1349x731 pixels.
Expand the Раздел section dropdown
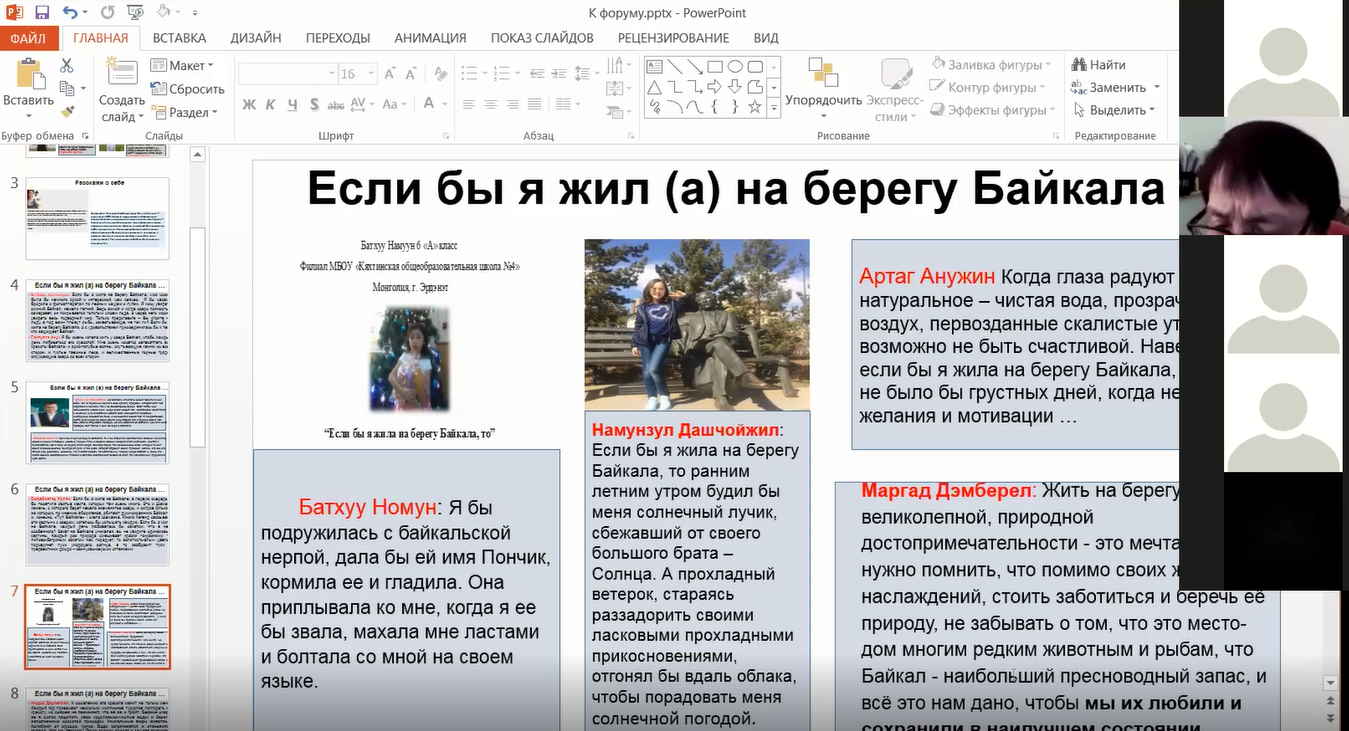[x=184, y=113]
